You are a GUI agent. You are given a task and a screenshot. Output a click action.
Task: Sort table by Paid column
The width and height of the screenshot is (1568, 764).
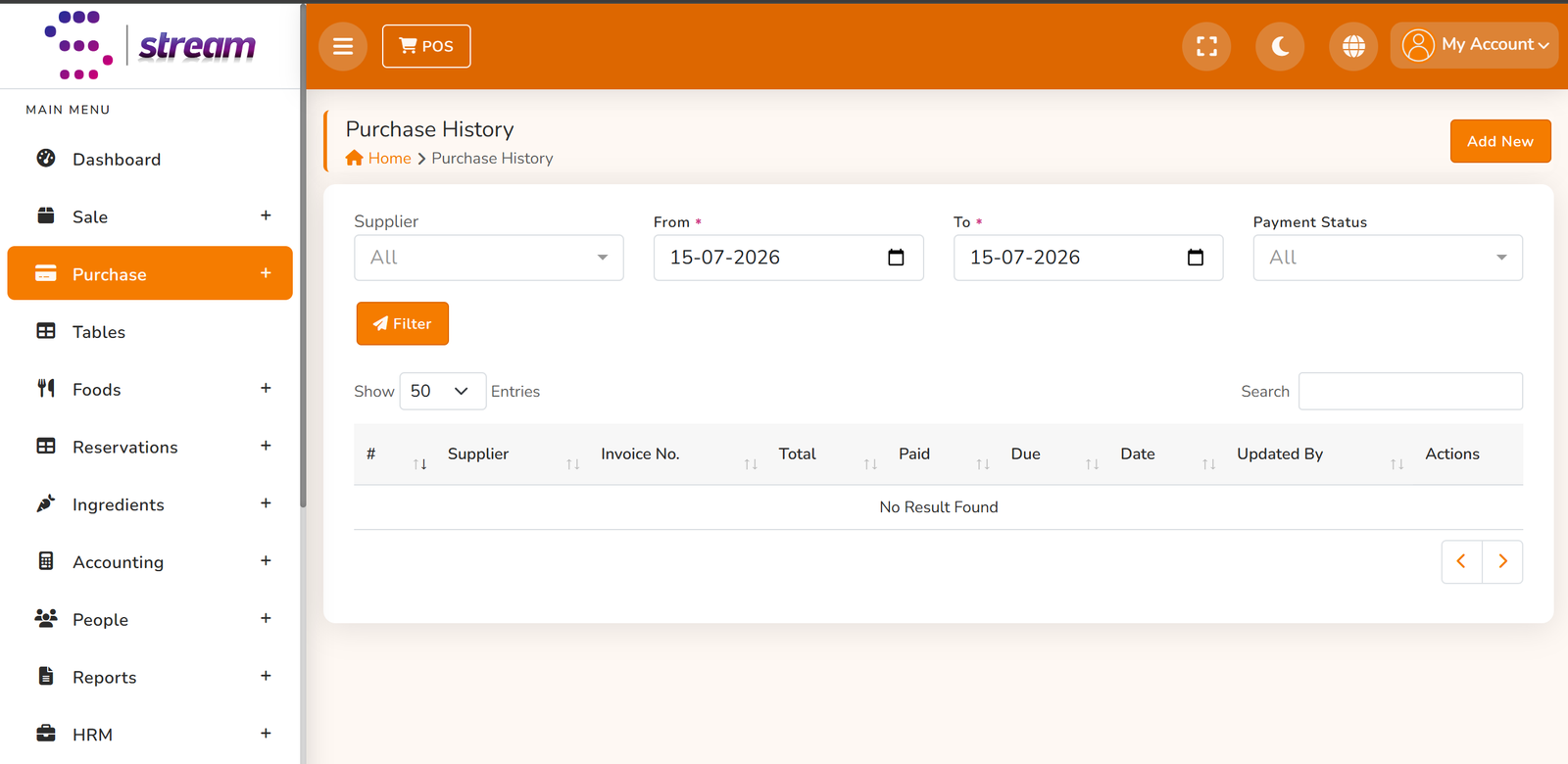click(x=943, y=454)
